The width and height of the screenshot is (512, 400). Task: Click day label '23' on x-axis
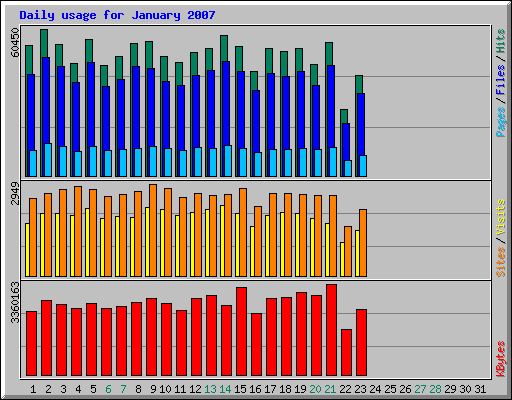coord(360,389)
